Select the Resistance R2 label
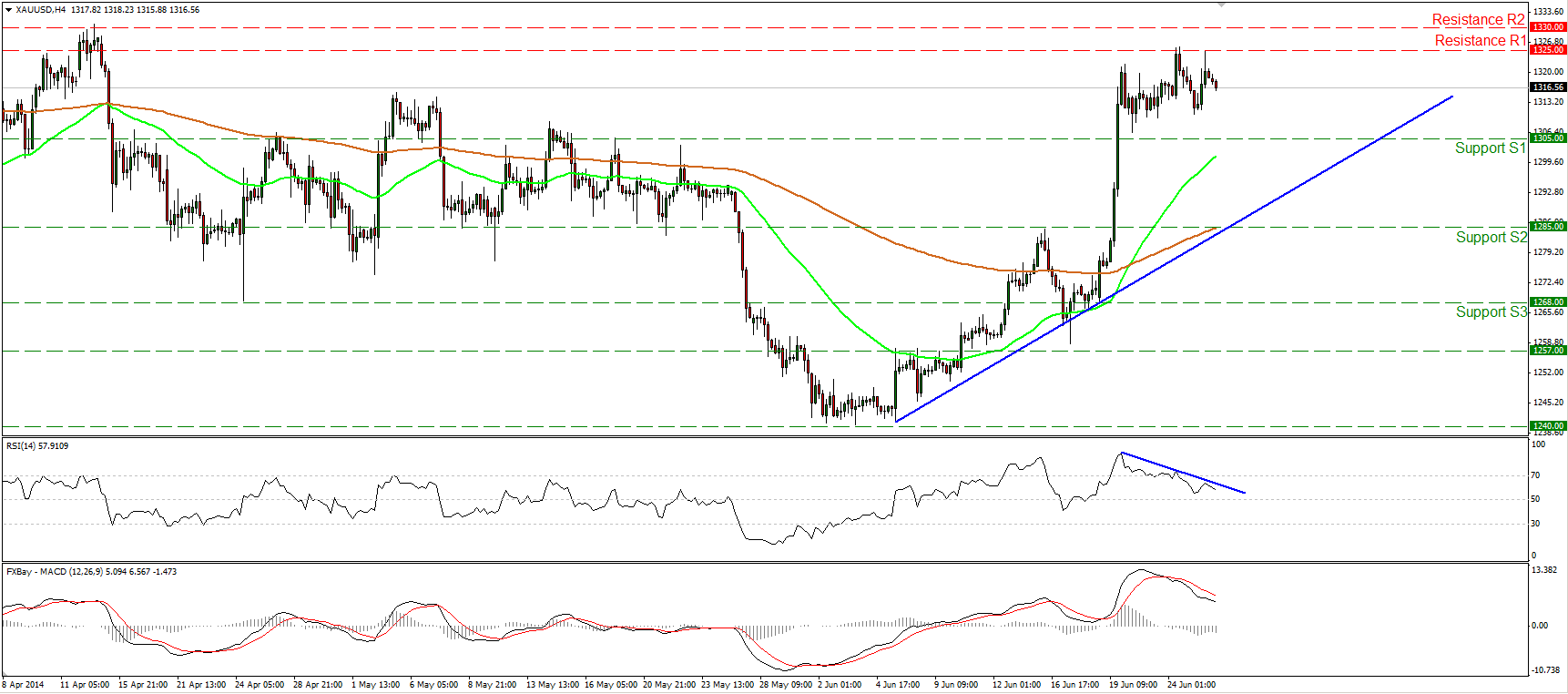 [x=1478, y=19]
